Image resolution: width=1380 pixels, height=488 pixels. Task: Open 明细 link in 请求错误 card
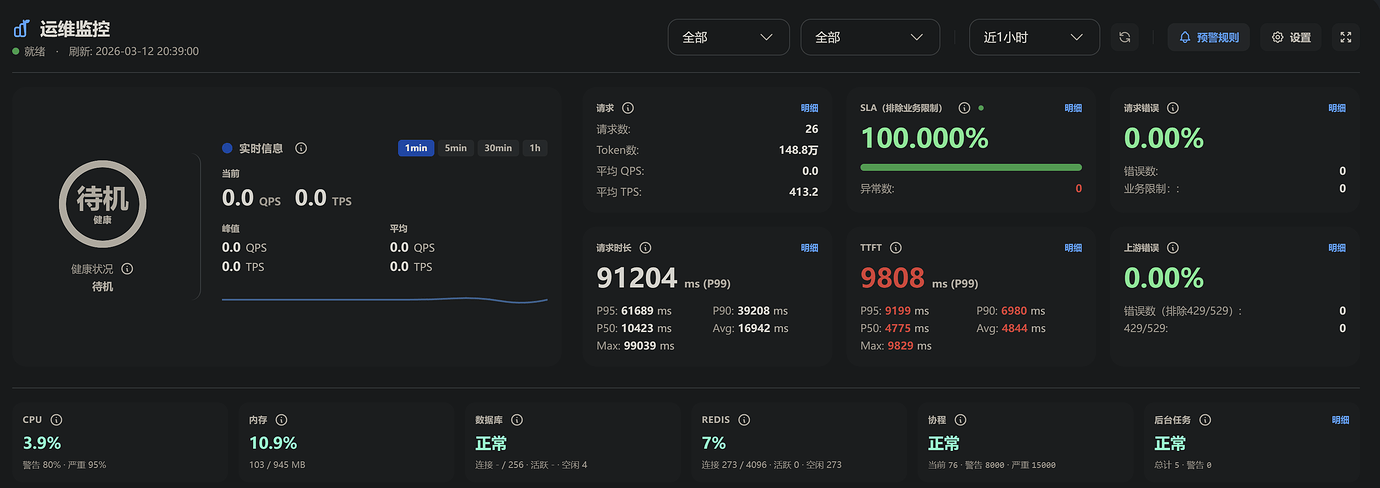1337,108
